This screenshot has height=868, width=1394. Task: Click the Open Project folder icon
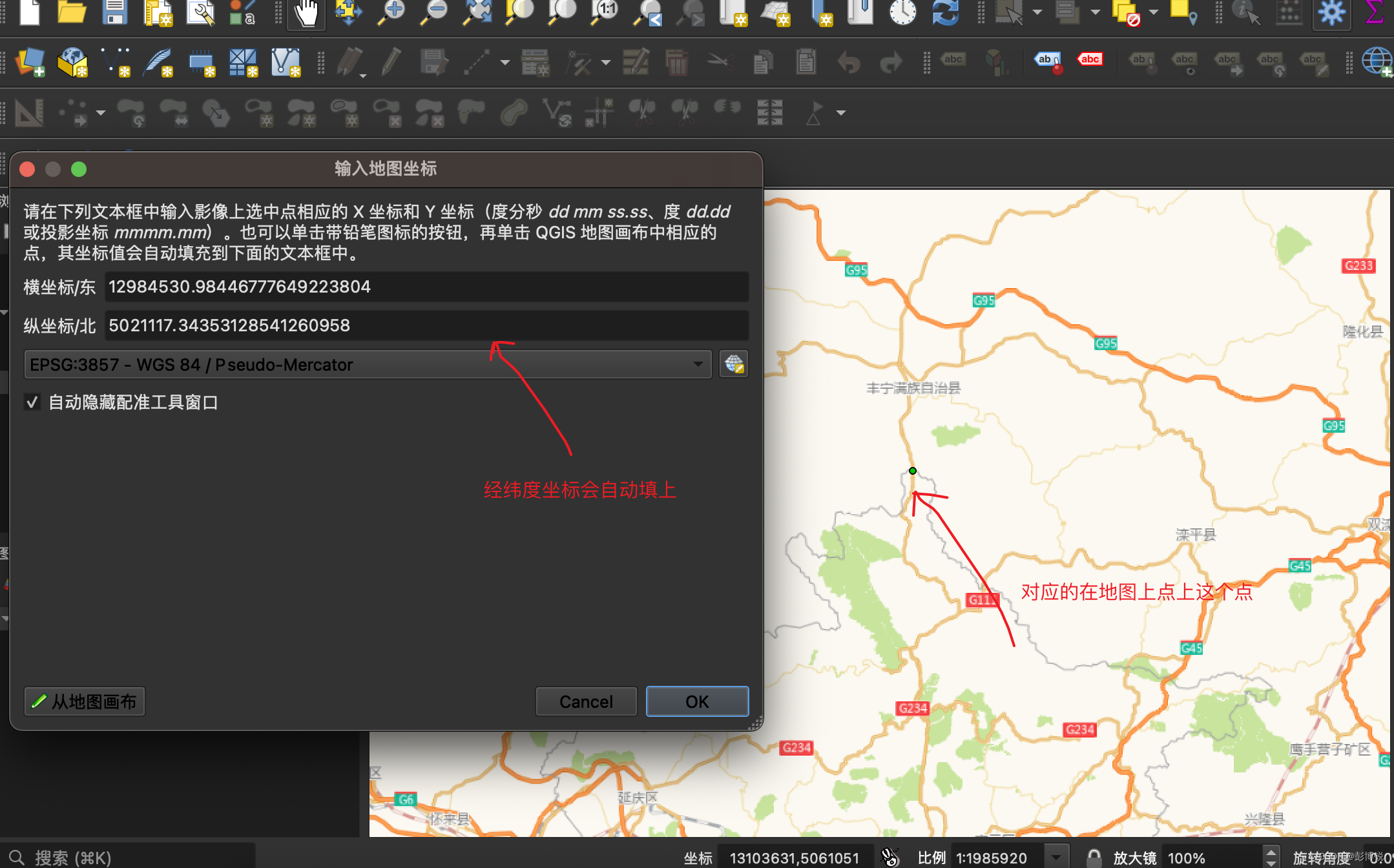[x=72, y=12]
